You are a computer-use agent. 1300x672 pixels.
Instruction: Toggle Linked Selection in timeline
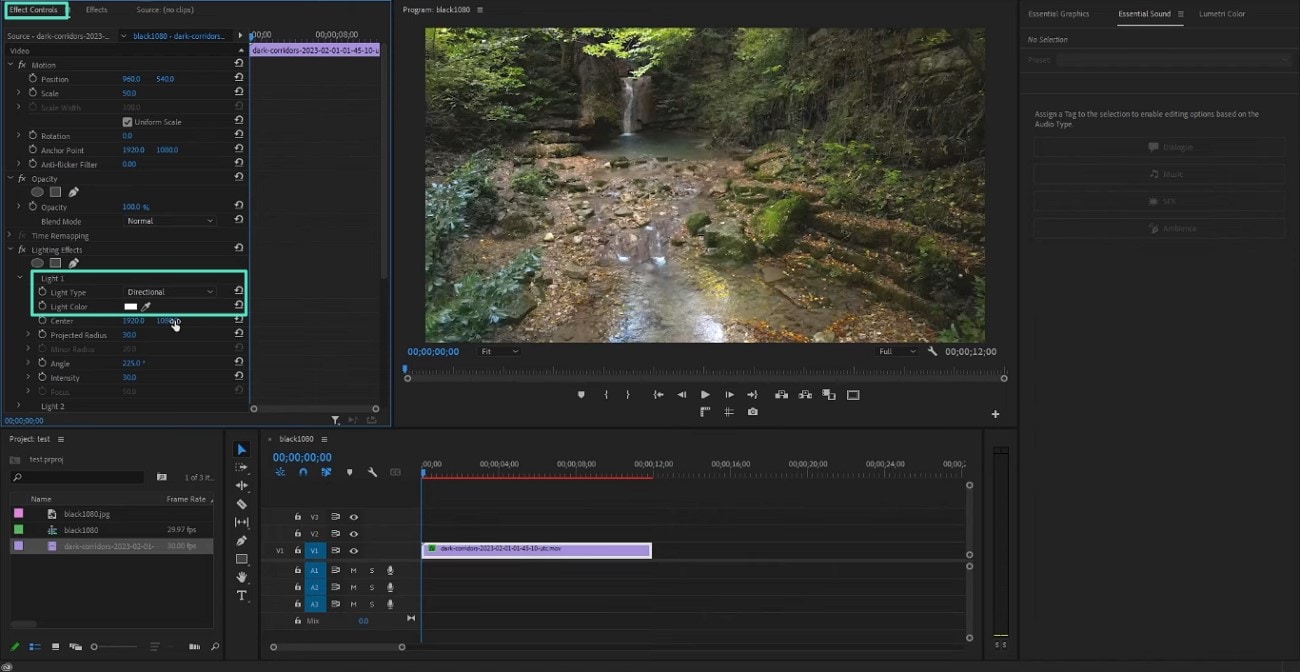point(326,472)
